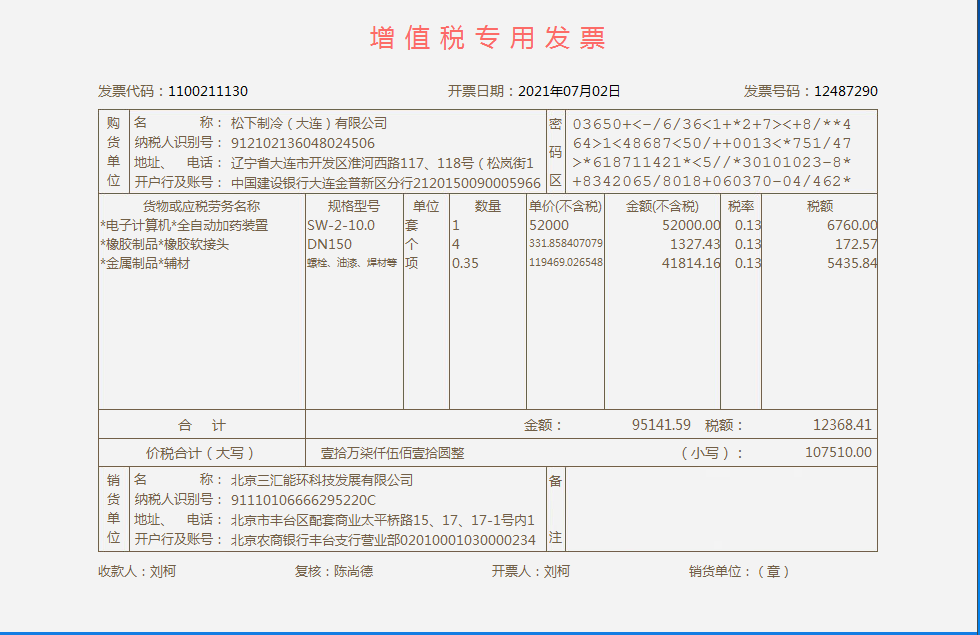Click unit price 52000

click(x=549, y=225)
